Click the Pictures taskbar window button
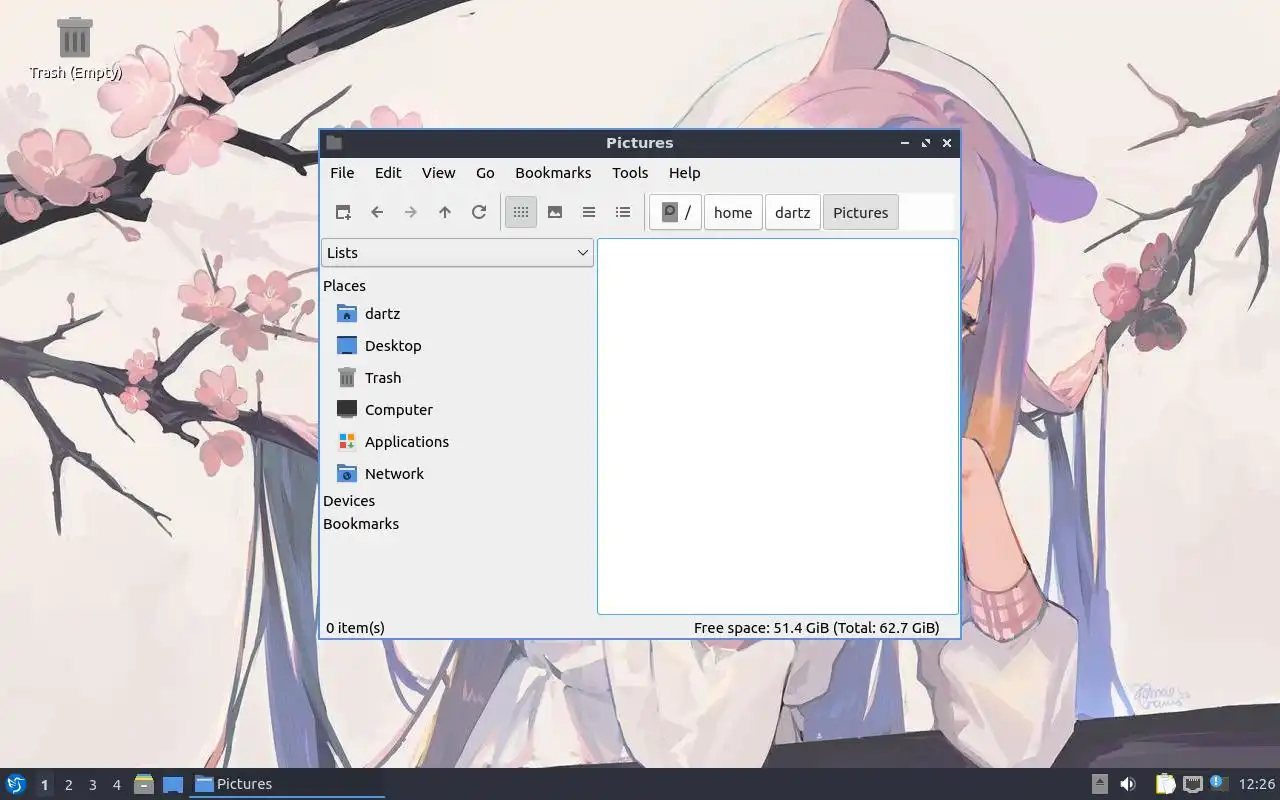The width and height of the screenshot is (1280, 800). 288,784
